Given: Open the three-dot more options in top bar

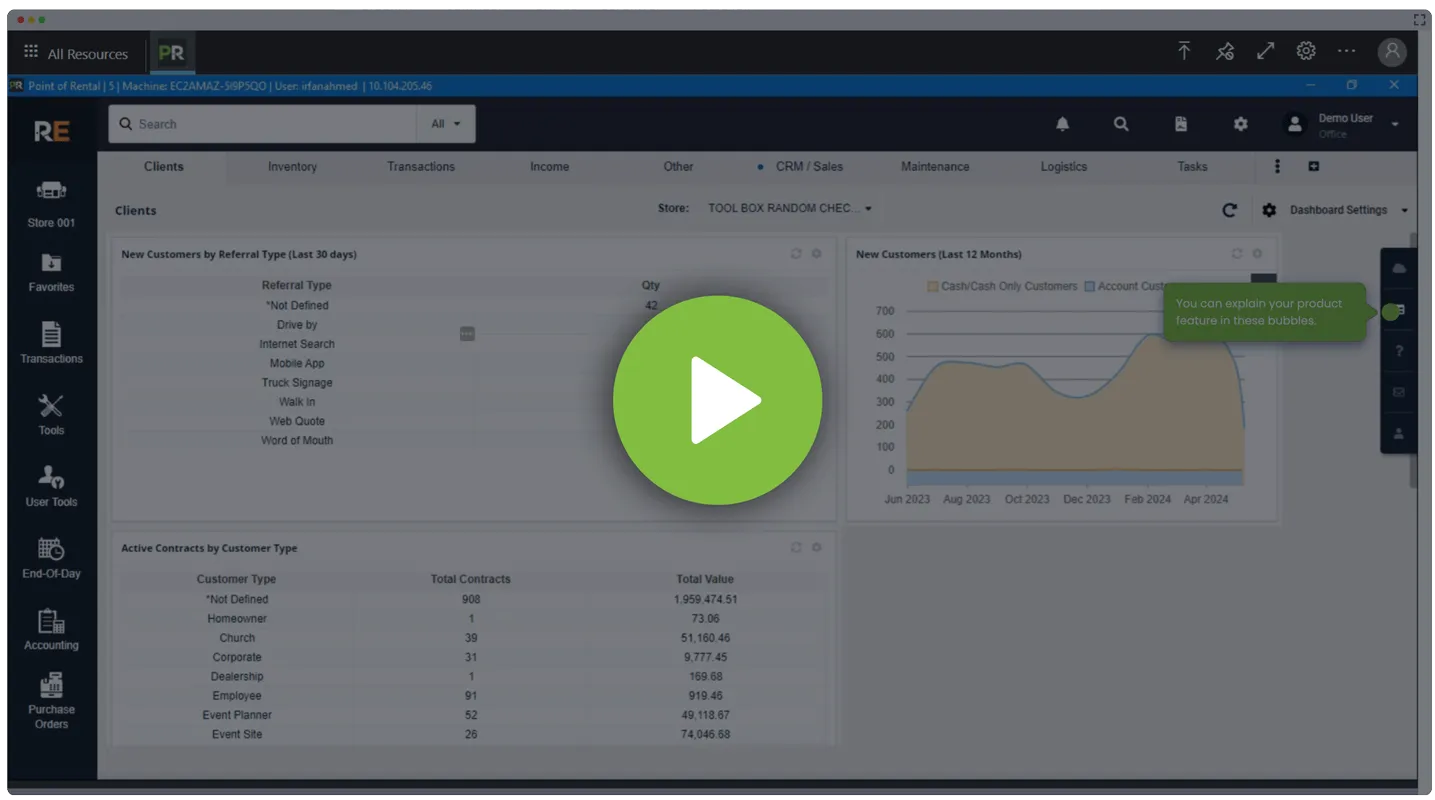Looking at the screenshot, I should pyautogui.click(x=1347, y=51).
